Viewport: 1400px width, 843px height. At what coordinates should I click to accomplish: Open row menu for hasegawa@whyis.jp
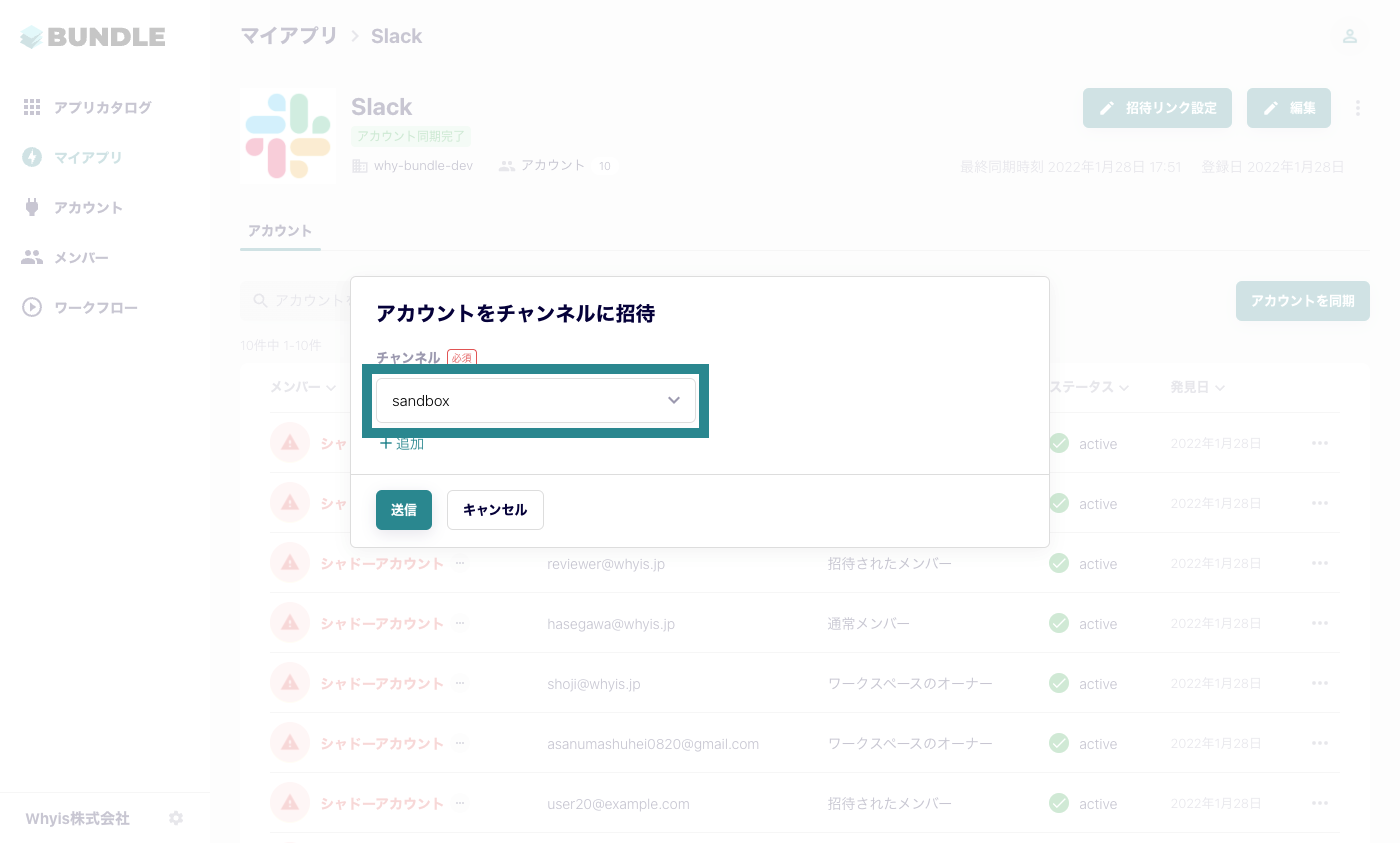pyautogui.click(x=1320, y=623)
